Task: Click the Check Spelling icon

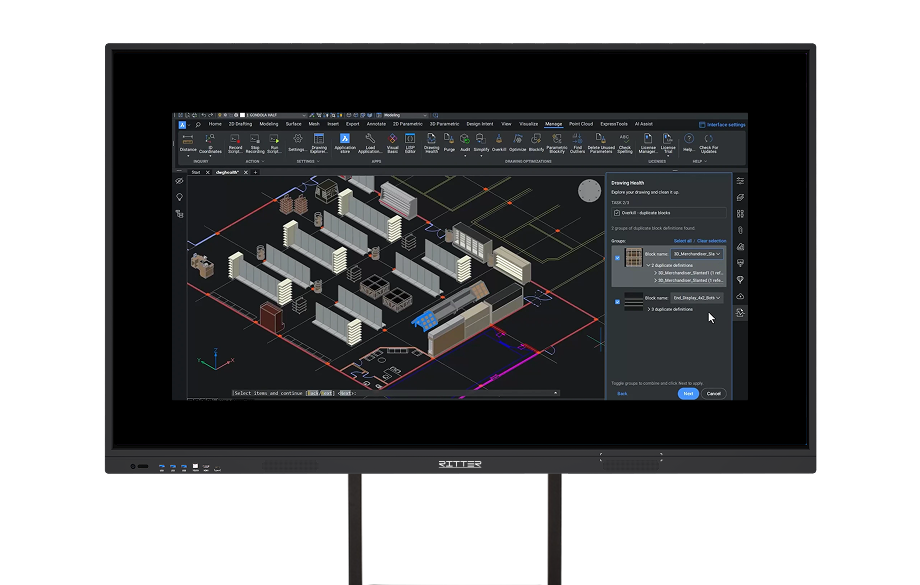Action: tap(625, 143)
